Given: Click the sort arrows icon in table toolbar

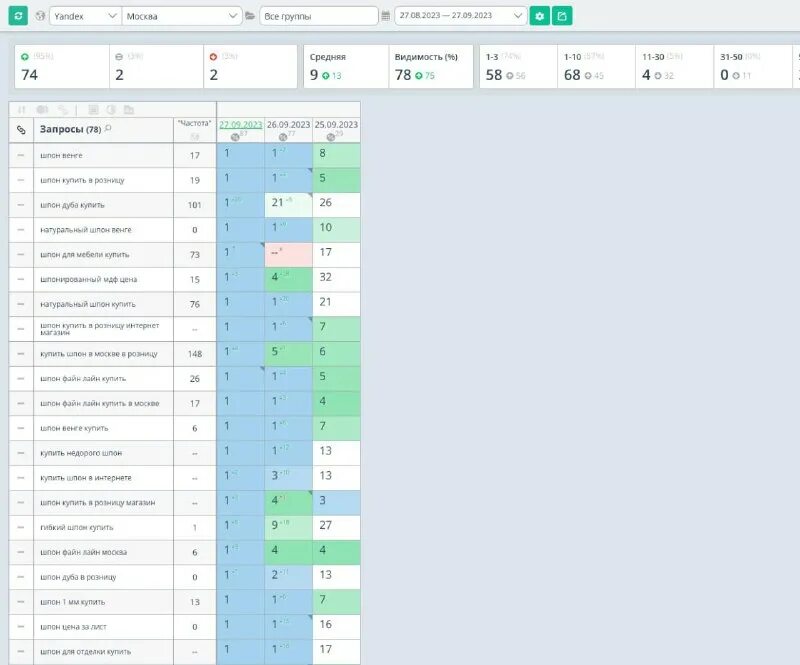Looking at the screenshot, I should 21,110.
